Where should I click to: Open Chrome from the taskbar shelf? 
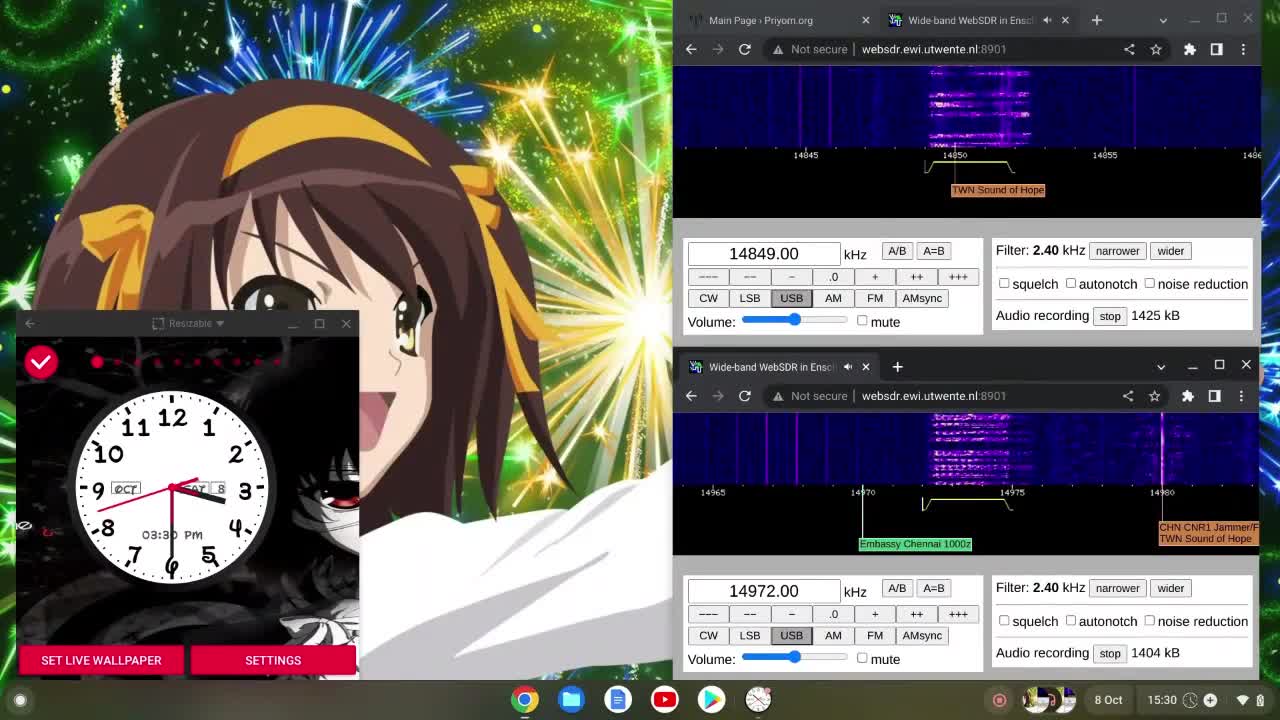[525, 700]
